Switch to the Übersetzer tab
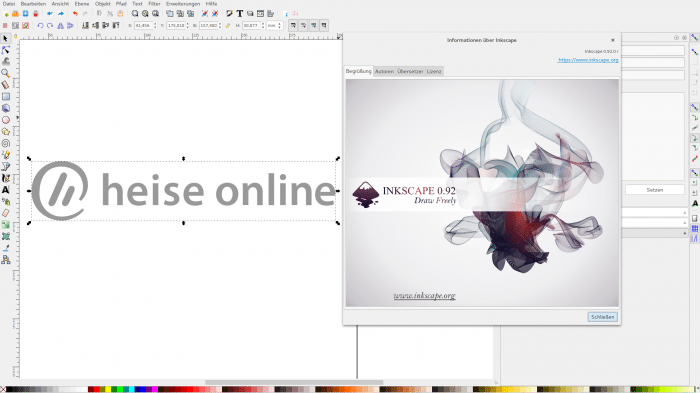 point(410,71)
